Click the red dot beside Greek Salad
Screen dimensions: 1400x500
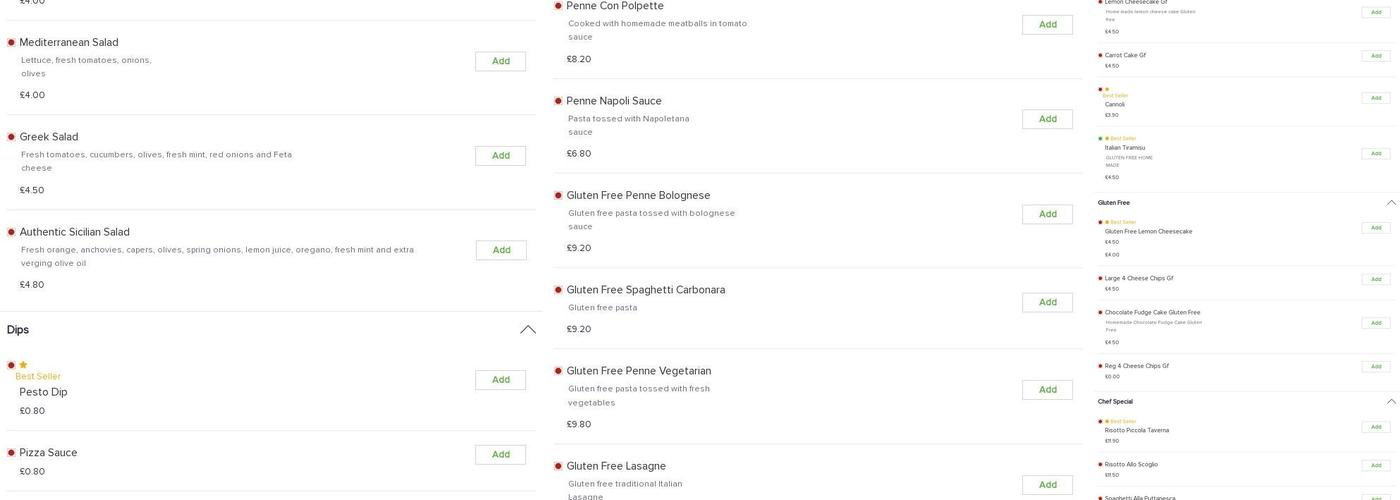(11, 137)
